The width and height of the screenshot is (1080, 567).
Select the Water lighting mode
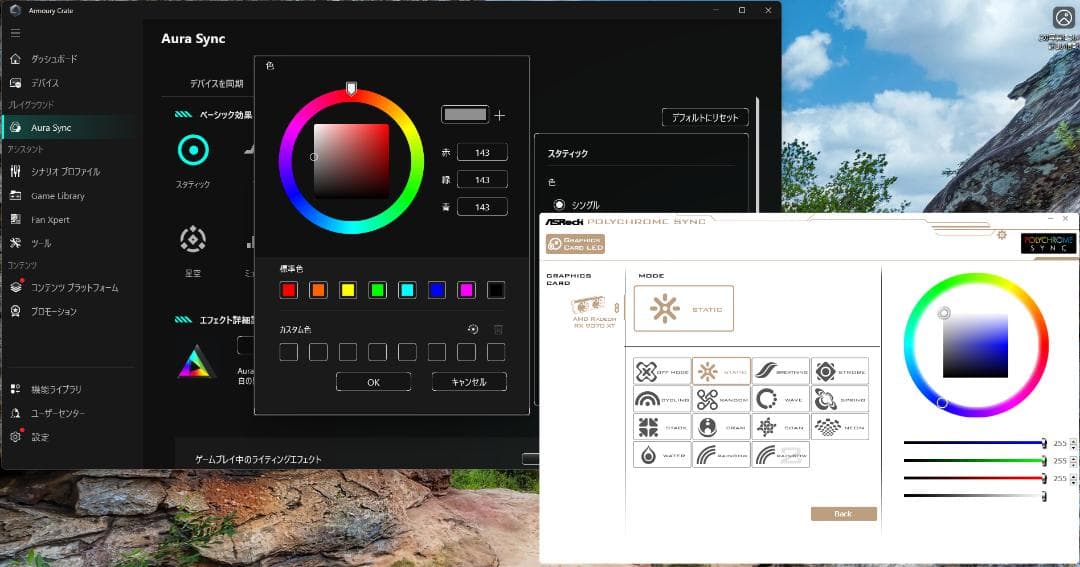tap(662, 455)
